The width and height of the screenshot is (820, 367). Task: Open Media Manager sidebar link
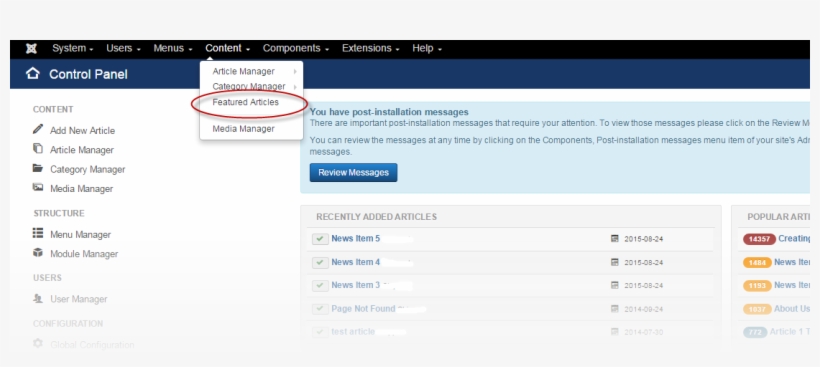(81, 189)
